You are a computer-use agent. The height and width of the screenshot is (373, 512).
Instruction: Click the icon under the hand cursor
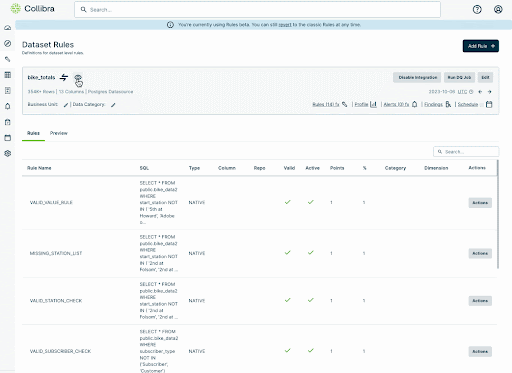[78, 77]
